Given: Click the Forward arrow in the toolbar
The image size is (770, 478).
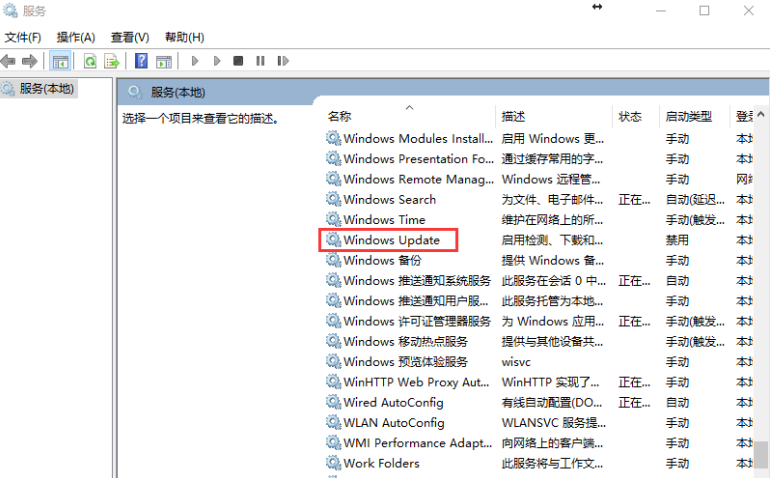Looking at the screenshot, I should coord(30,61).
